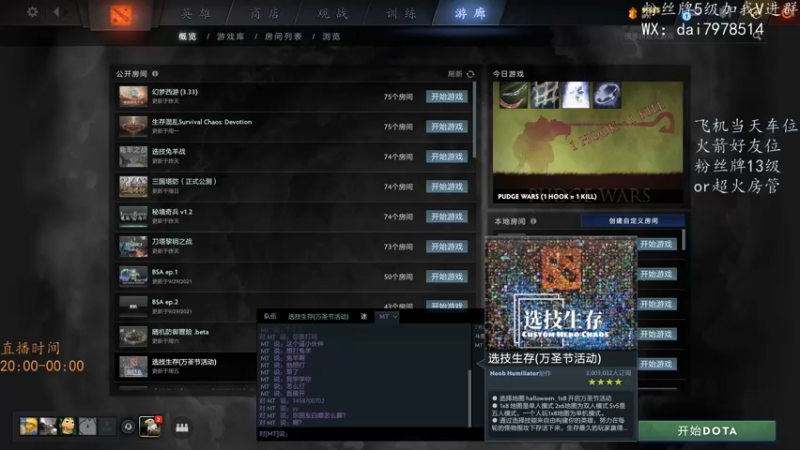Screen dimensions: 800x450
Task: Select the 浏览 browse sub-tab
Action: 331,37
